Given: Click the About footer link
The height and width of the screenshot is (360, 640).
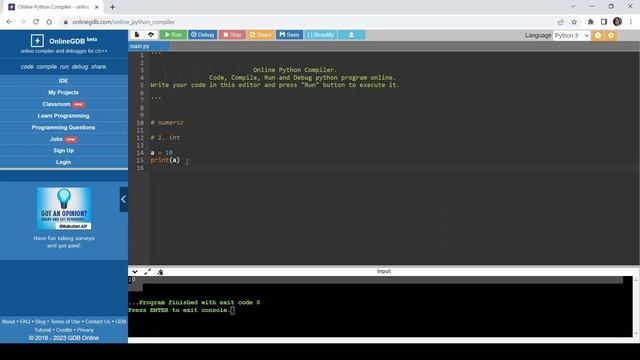Looking at the screenshot, I should (x=8, y=322).
